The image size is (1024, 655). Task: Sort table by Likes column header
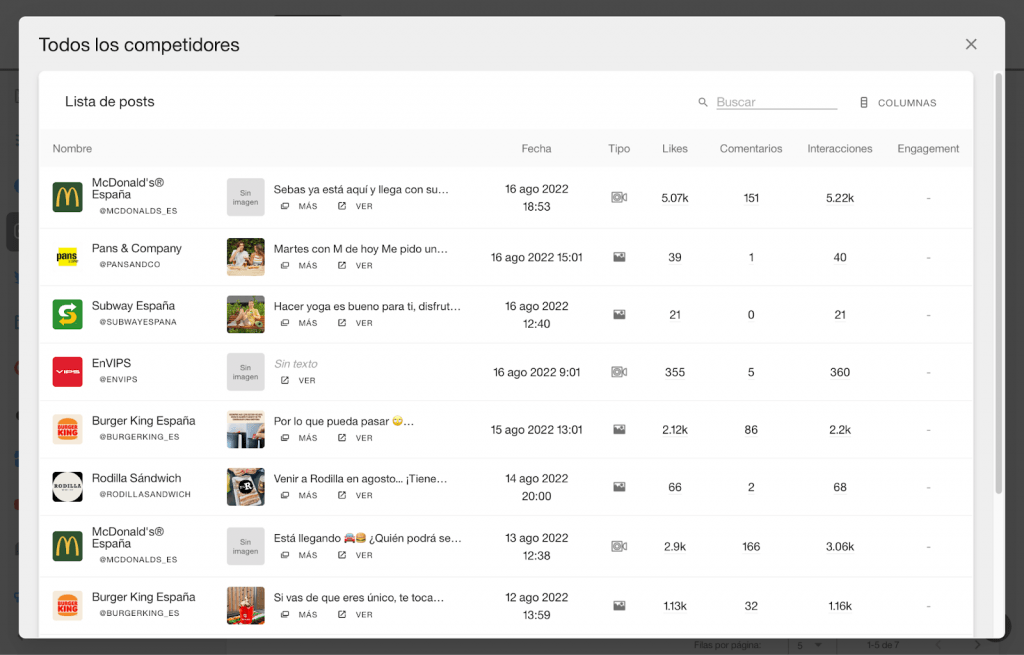[675, 149]
